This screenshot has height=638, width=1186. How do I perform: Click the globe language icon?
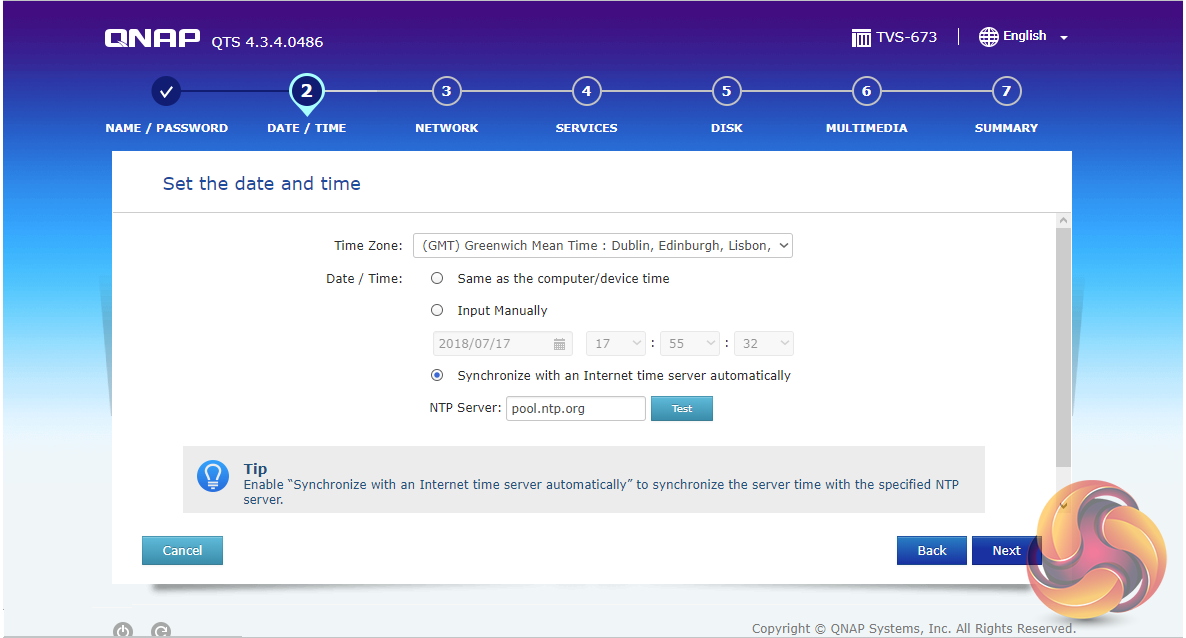(988, 37)
